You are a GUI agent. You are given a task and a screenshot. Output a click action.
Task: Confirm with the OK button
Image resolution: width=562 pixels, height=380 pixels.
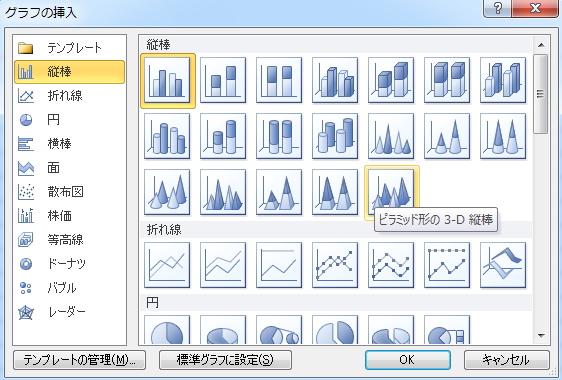tap(408, 360)
